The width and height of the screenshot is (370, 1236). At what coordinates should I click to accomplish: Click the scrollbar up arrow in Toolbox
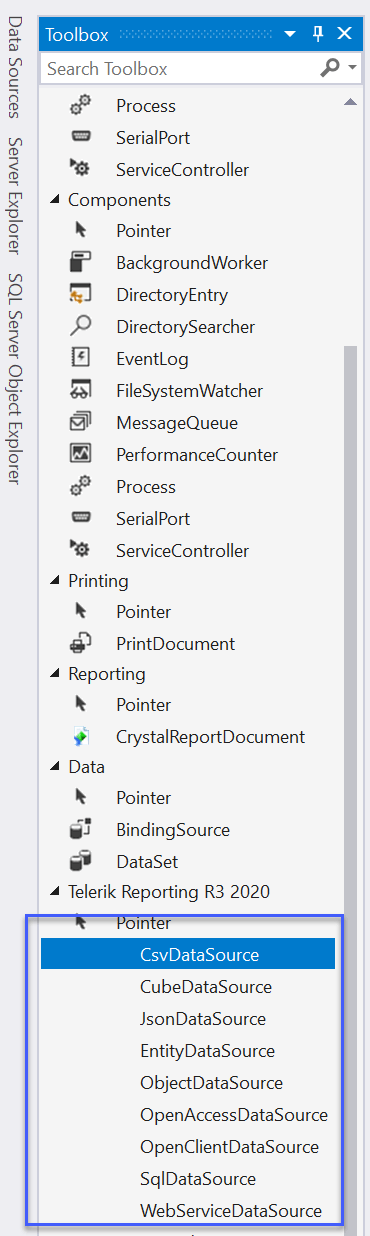350,102
